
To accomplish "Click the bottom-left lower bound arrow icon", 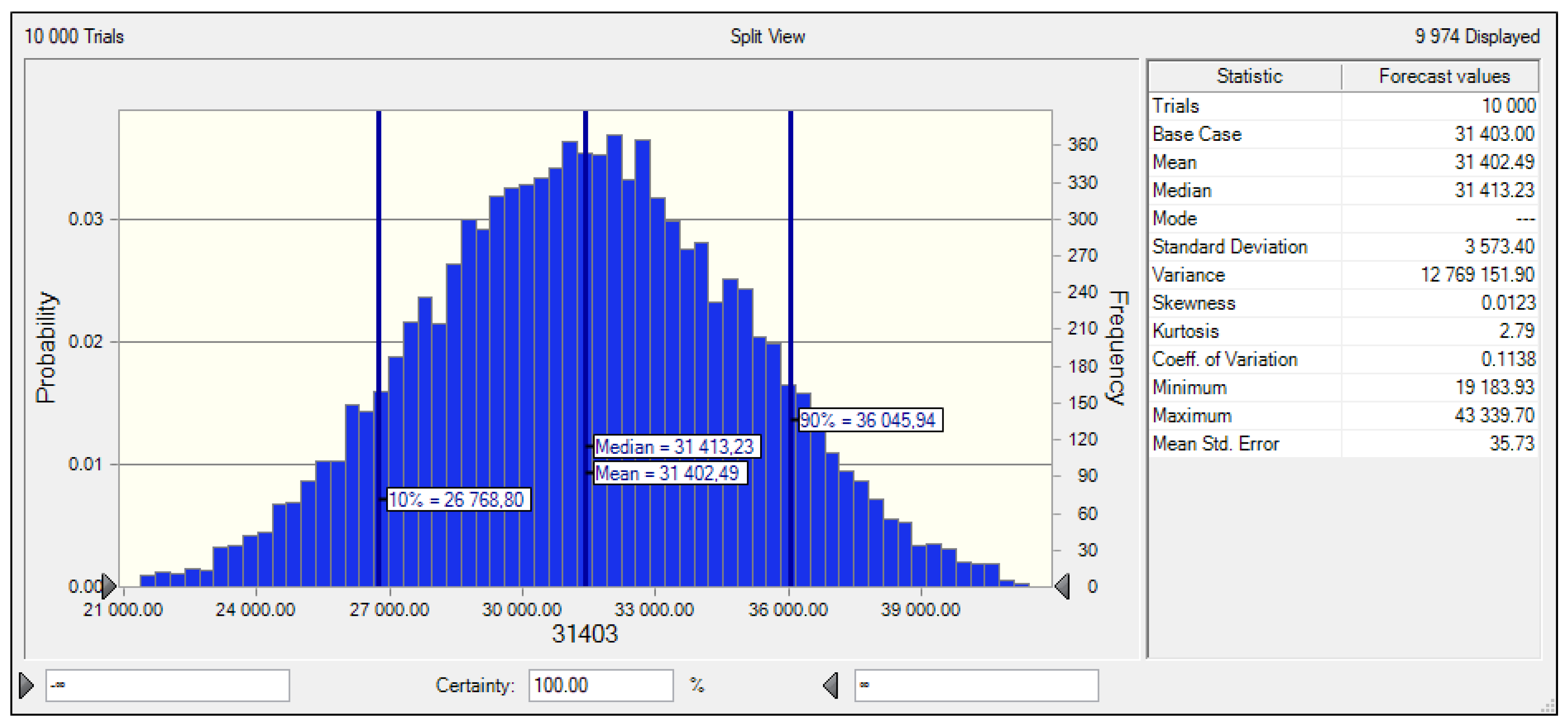I will point(26,685).
